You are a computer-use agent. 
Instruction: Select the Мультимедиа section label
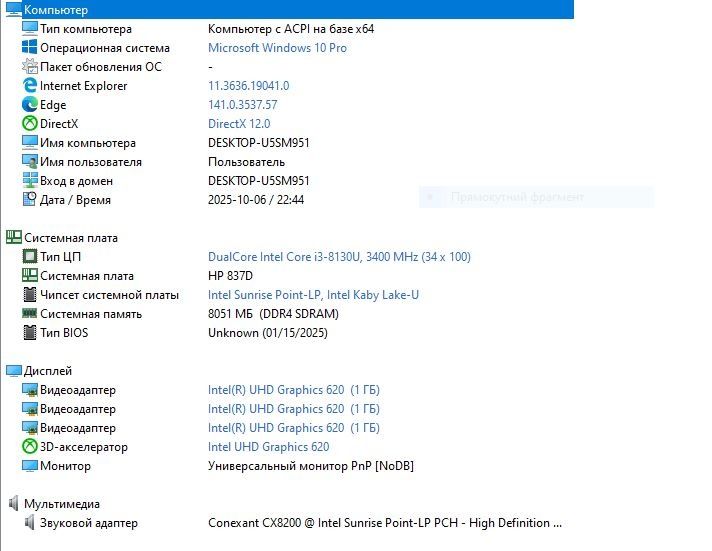tap(62, 504)
